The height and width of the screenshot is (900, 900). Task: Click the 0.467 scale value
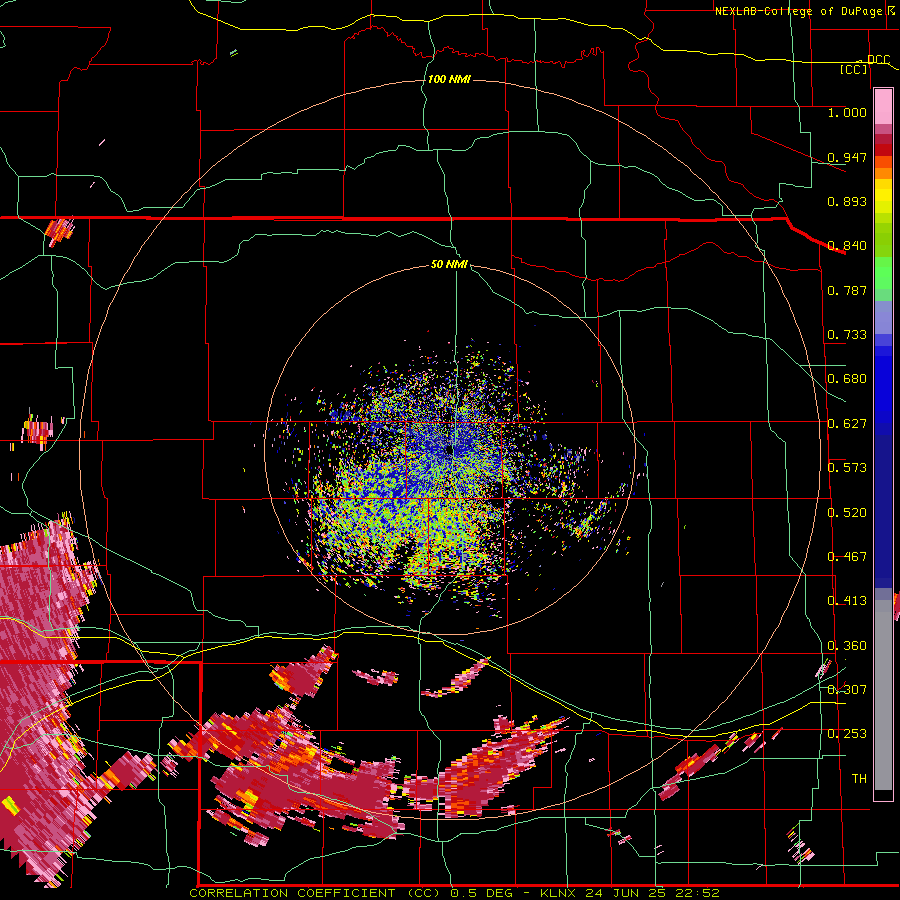coord(847,557)
